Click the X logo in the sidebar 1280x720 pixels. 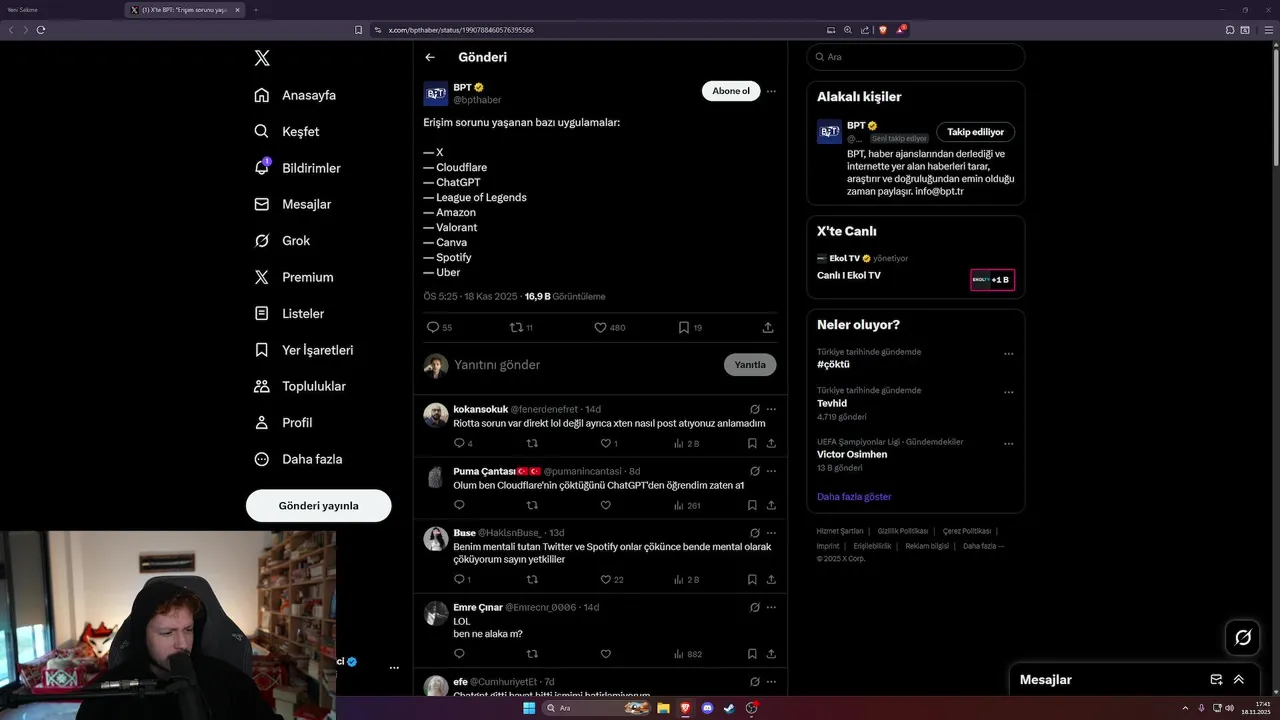coord(262,58)
